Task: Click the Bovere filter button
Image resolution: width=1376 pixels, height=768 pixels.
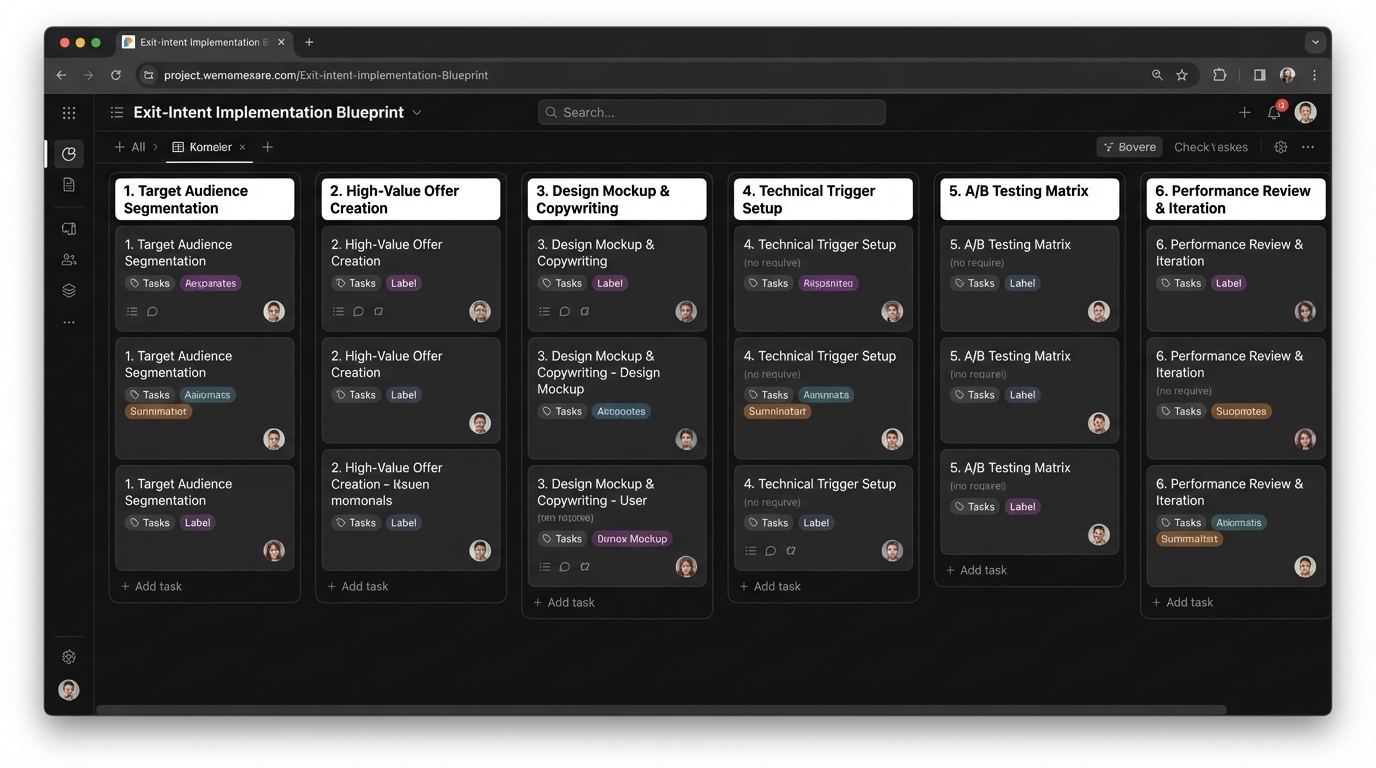Action: 1129,147
